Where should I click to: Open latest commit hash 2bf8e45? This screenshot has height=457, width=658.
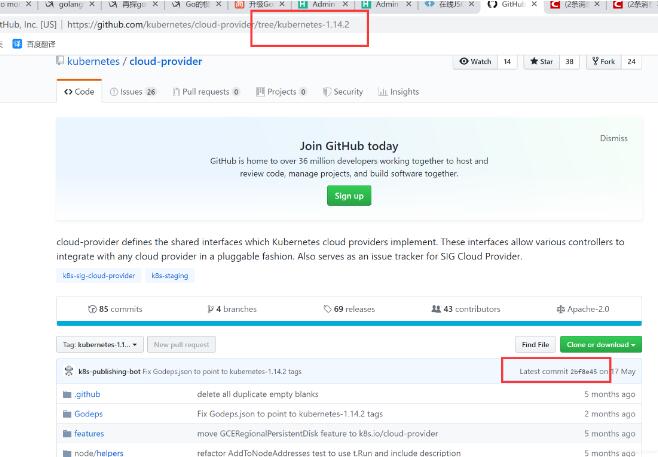[x=583, y=371]
